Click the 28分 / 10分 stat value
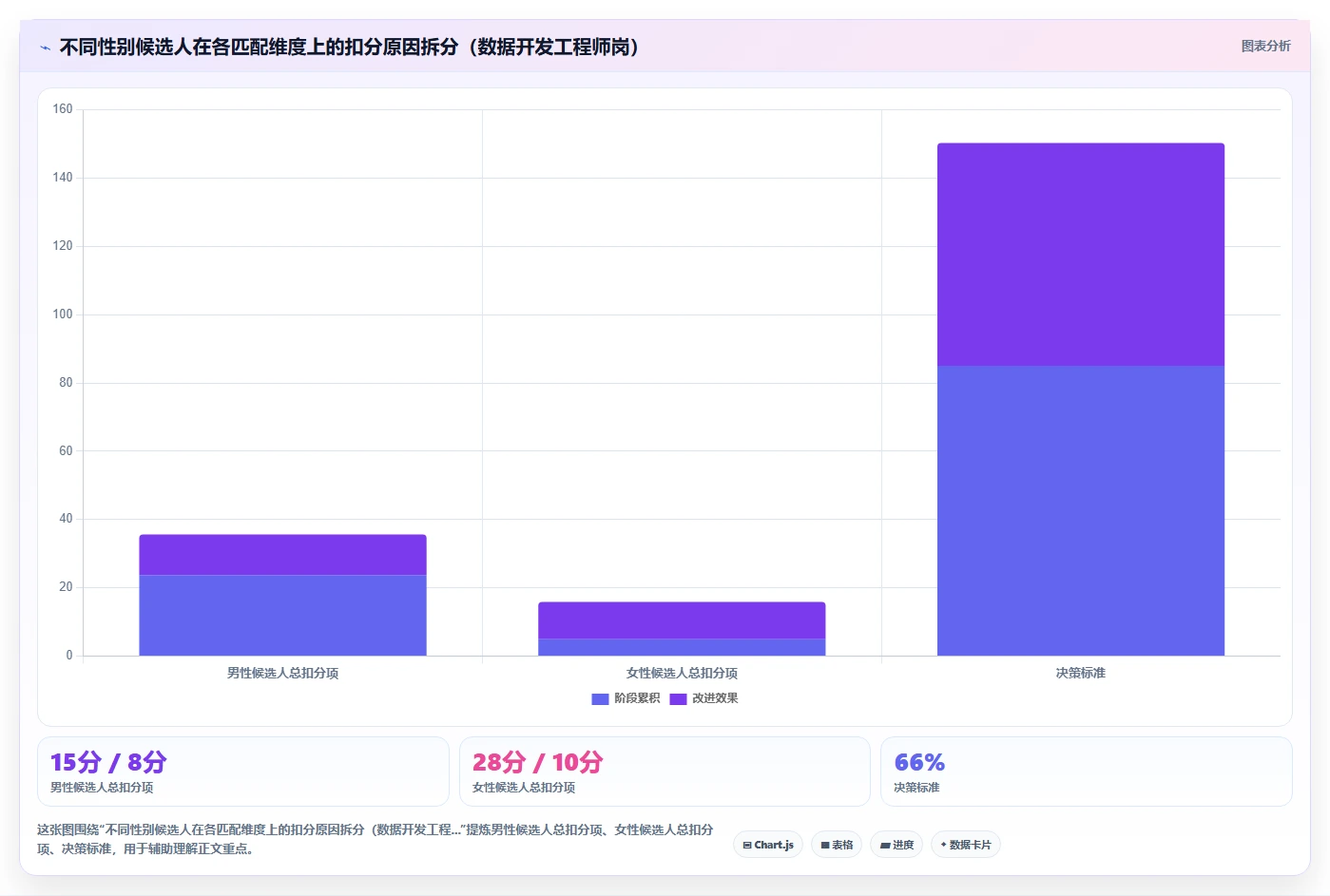This screenshot has width=1330, height=896. click(x=537, y=762)
